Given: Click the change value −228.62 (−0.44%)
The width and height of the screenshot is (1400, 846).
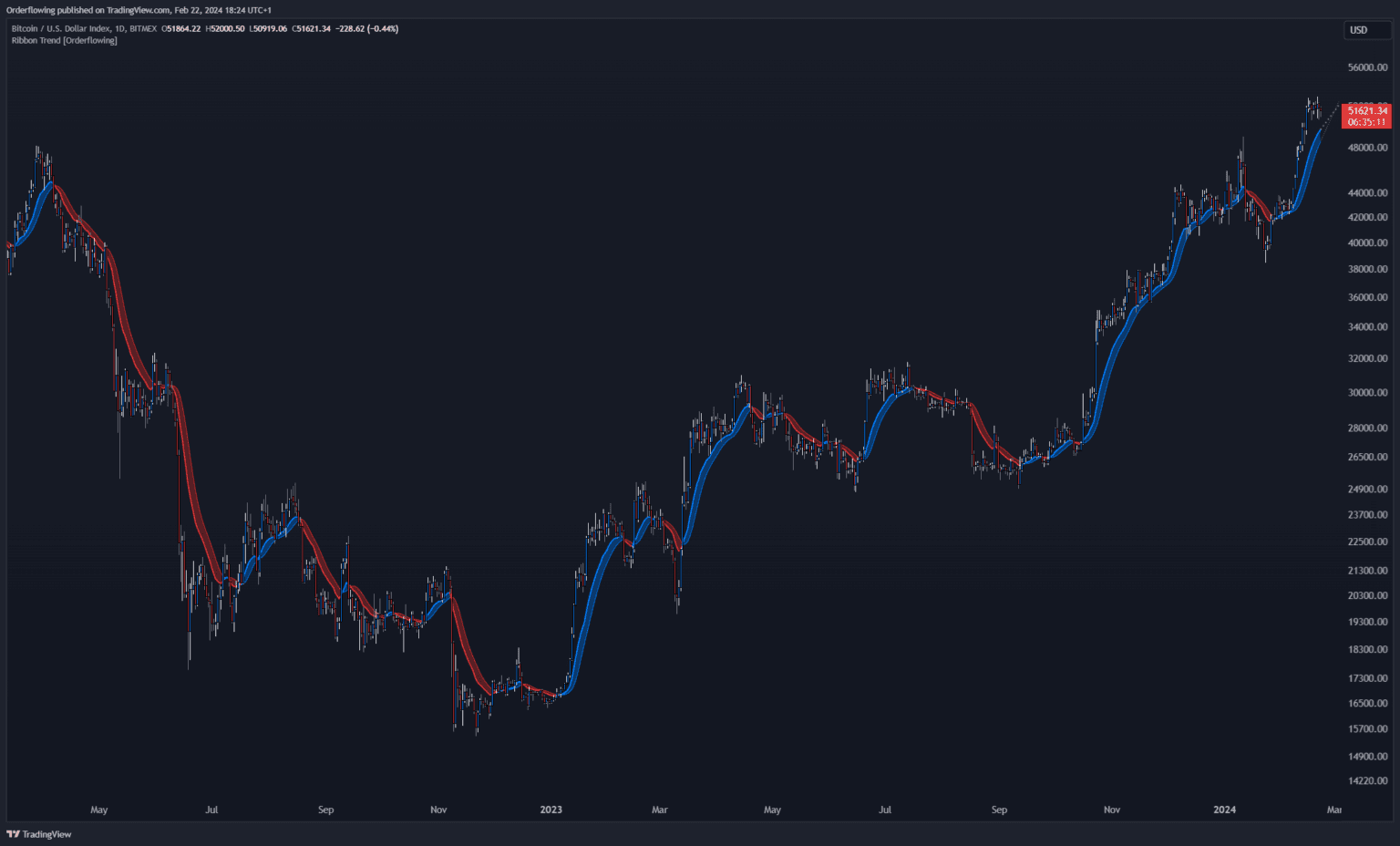Looking at the screenshot, I should 367,28.
